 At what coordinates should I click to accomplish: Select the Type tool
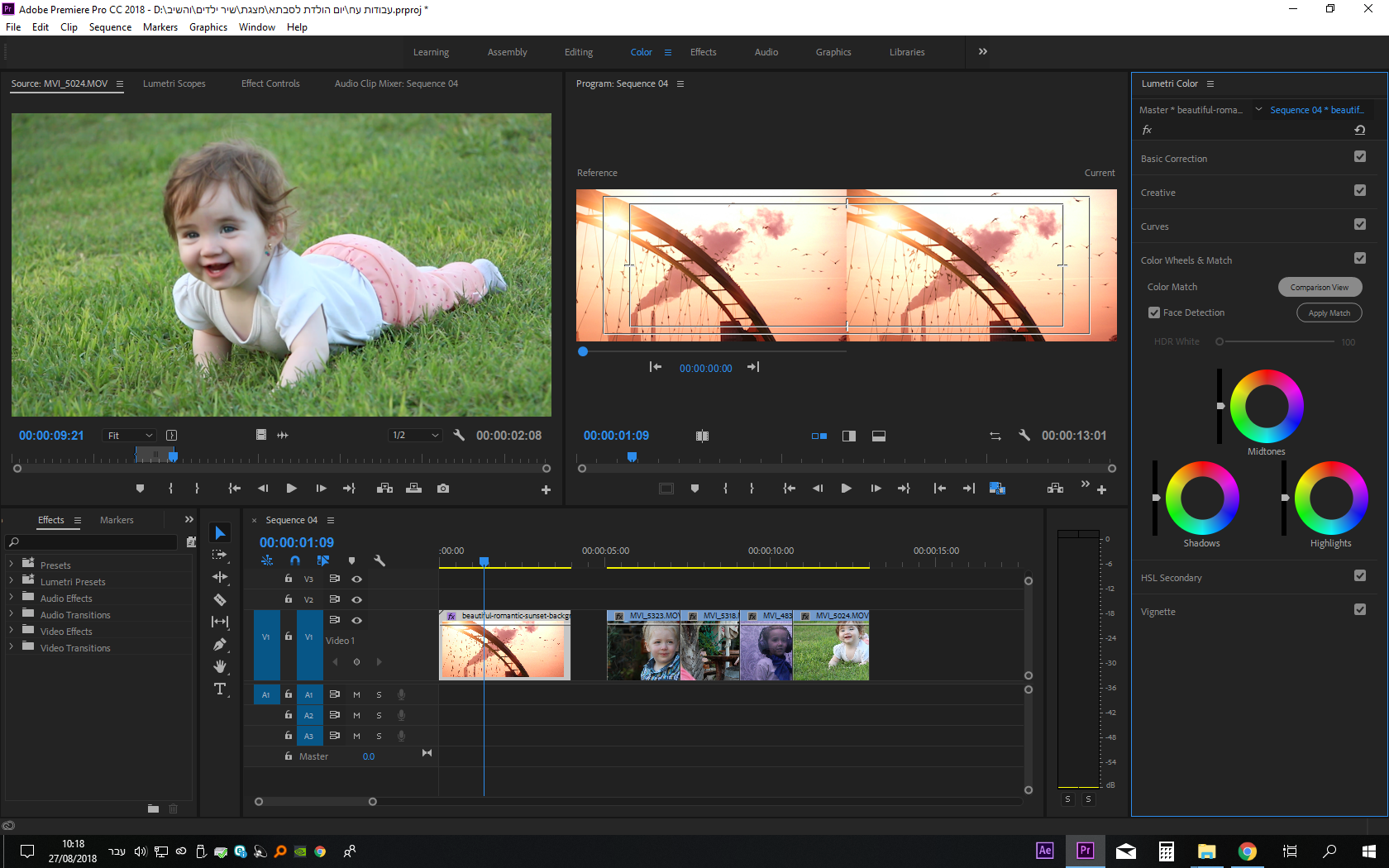[x=220, y=689]
